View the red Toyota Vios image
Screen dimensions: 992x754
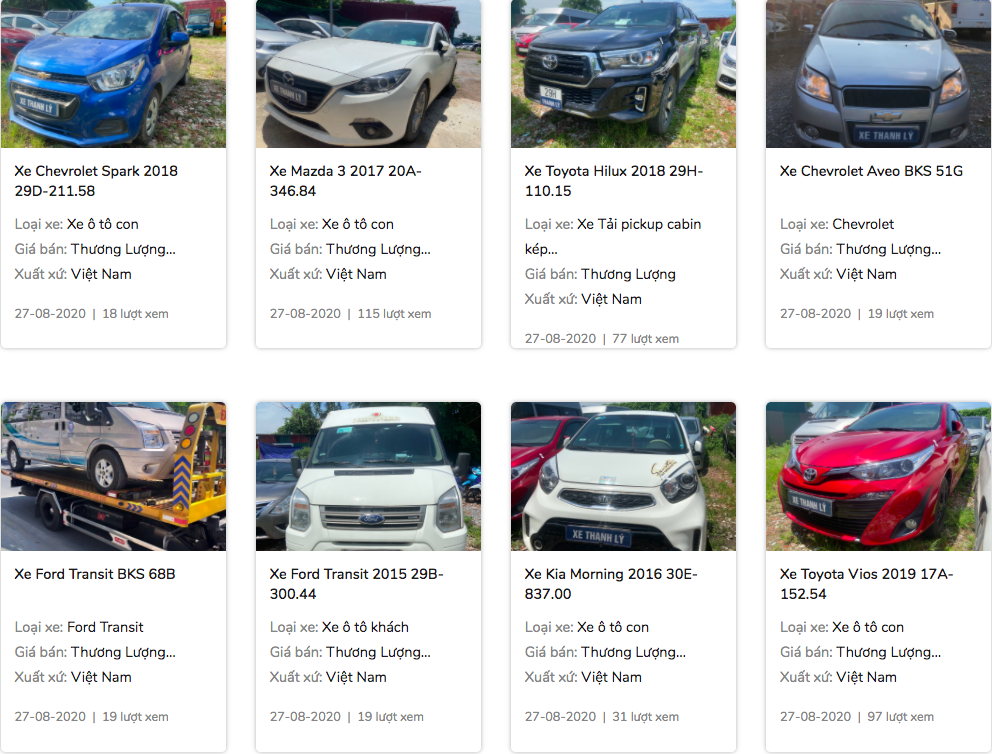point(878,476)
